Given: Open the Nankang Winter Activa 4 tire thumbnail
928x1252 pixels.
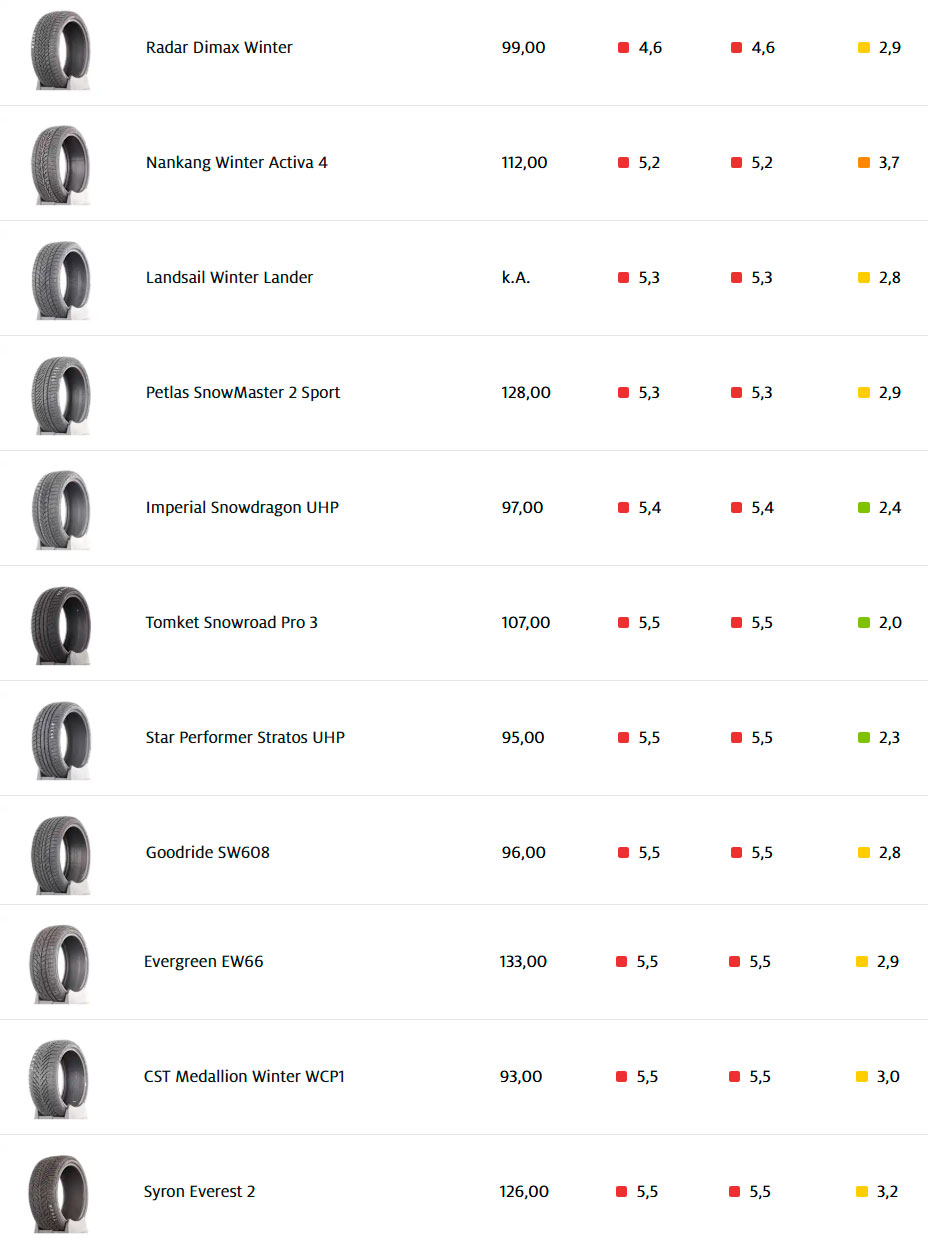Looking at the screenshot, I should tap(60, 165).
